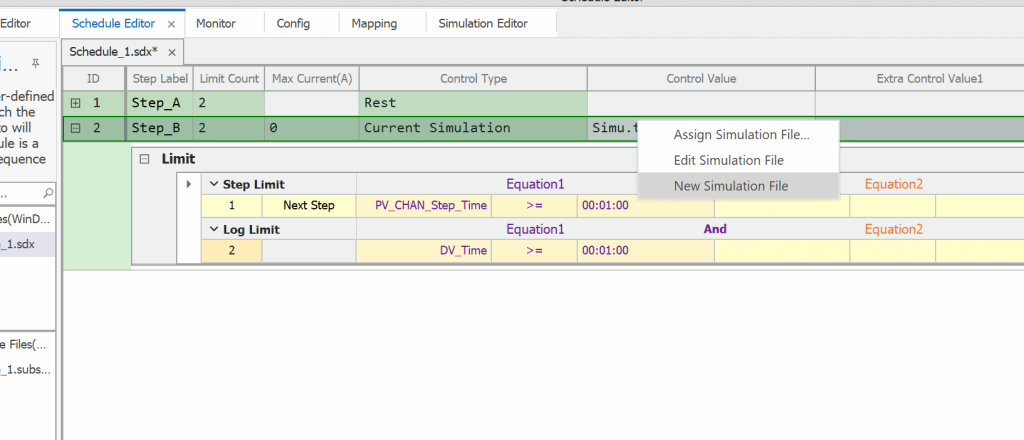Viewport: 1024px width, 440px height.
Task: Click the Equation1 header in Log Limit group
Action: 535,229
